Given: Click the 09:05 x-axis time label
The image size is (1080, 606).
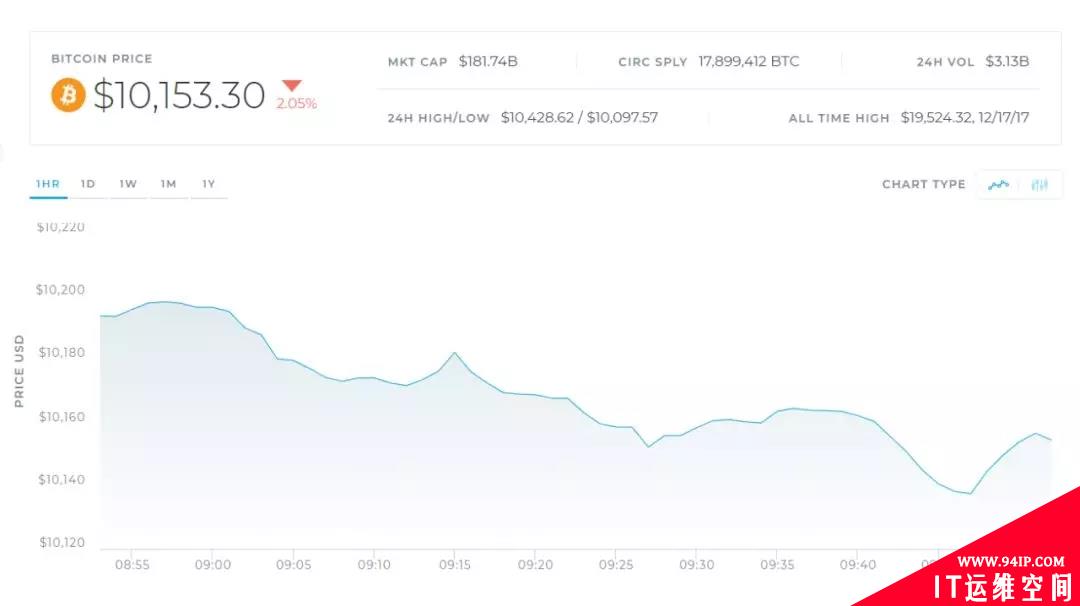Looking at the screenshot, I should 293,565.
